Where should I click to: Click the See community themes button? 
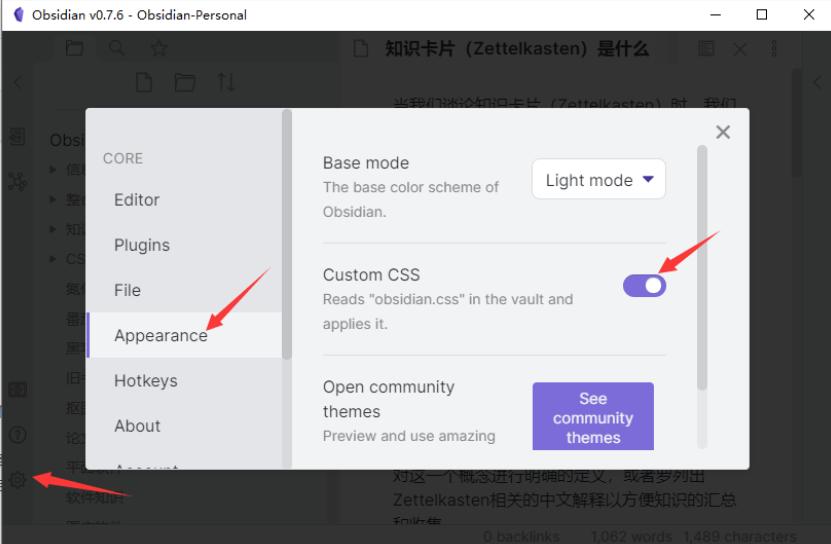coord(593,417)
